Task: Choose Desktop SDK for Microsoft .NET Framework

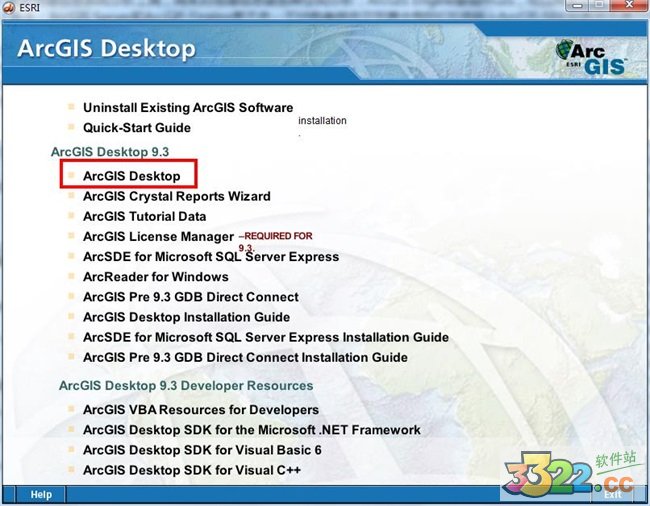Action: tap(252, 430)
